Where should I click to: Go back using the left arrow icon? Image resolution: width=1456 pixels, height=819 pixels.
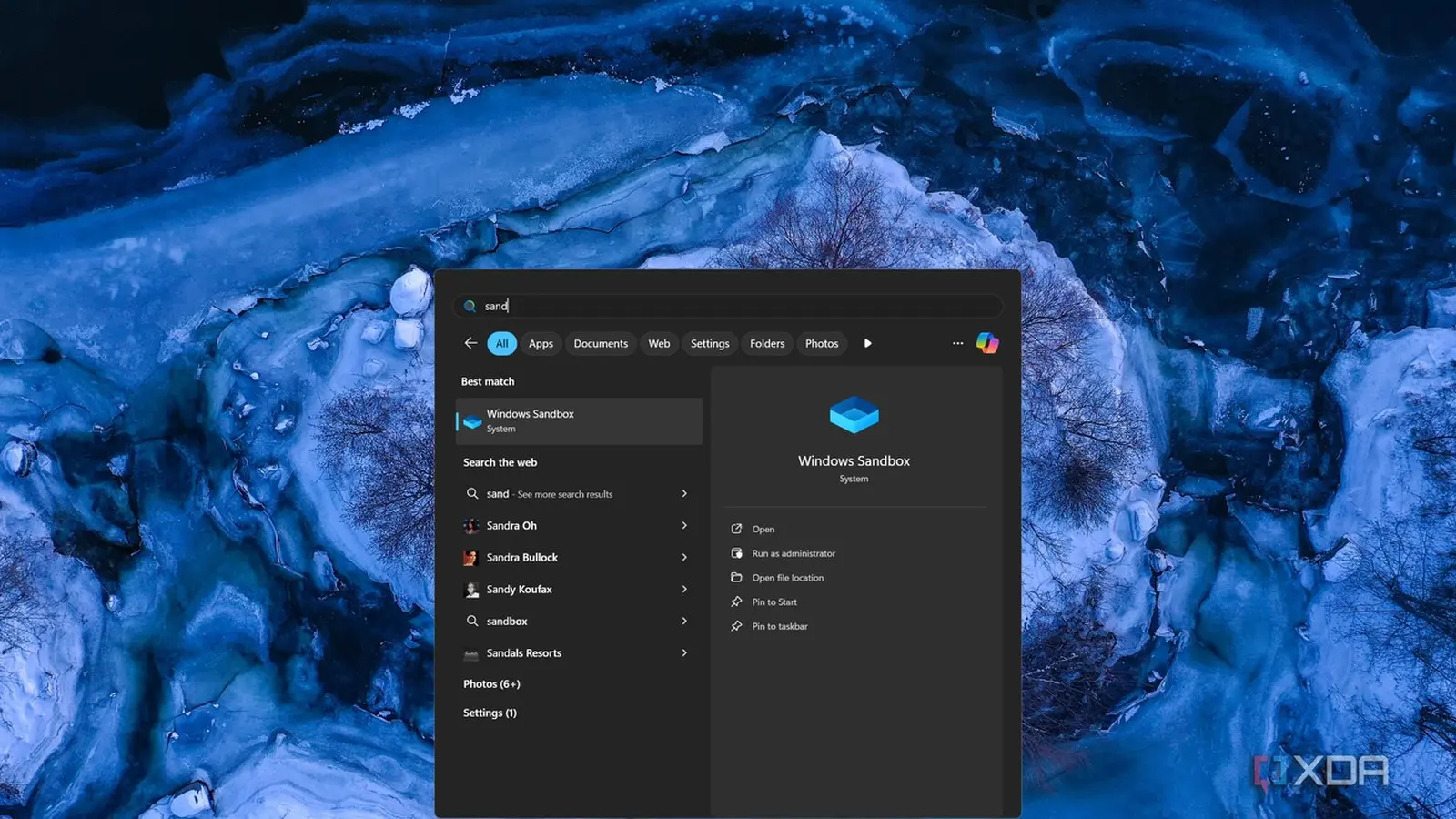point(470,343)
